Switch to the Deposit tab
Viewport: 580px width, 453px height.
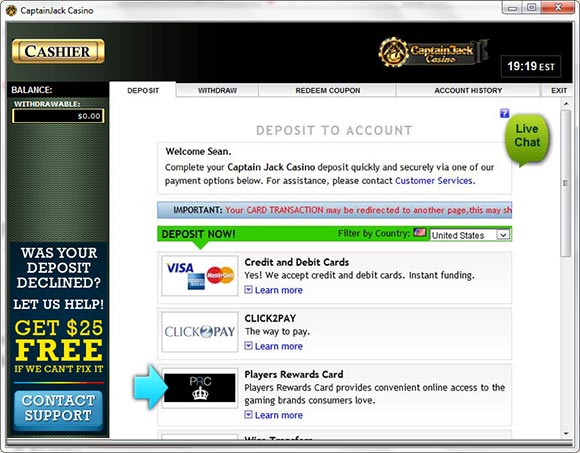[143, 90]
